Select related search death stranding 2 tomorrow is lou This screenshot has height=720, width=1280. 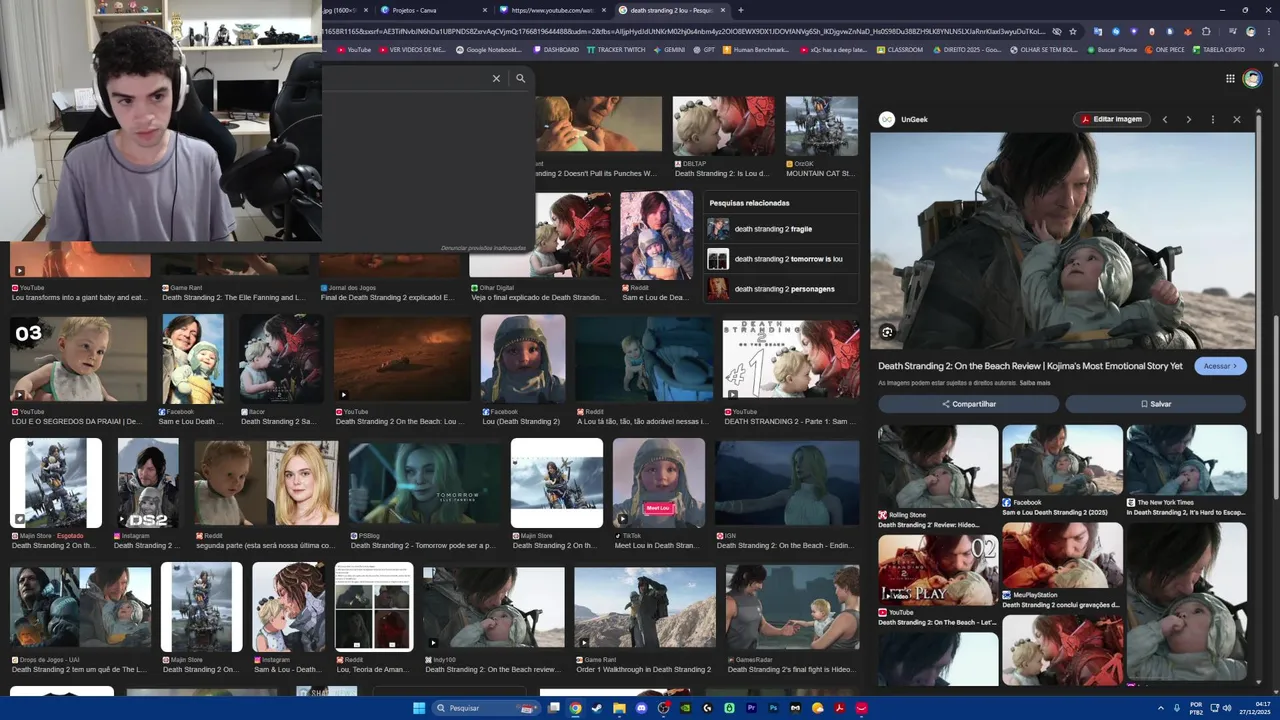pyautogui.click(x=781, y=259)
